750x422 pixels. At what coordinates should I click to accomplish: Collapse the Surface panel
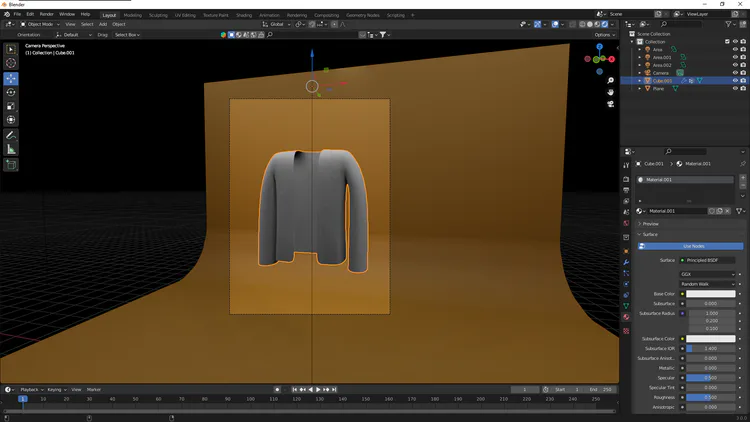(648, 234)
